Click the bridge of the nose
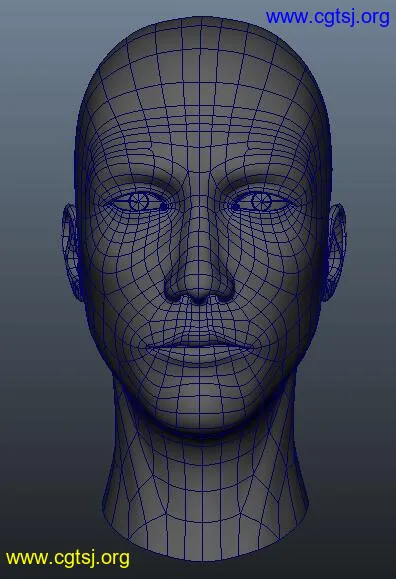Screen dimensions: 396x579 tap(200, 207)
